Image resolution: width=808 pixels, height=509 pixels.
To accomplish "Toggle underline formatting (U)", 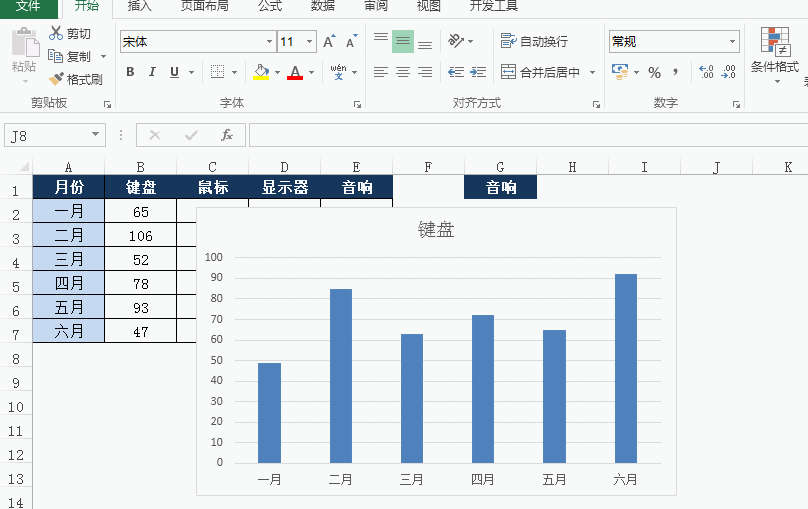I will [x=175, y=72].
